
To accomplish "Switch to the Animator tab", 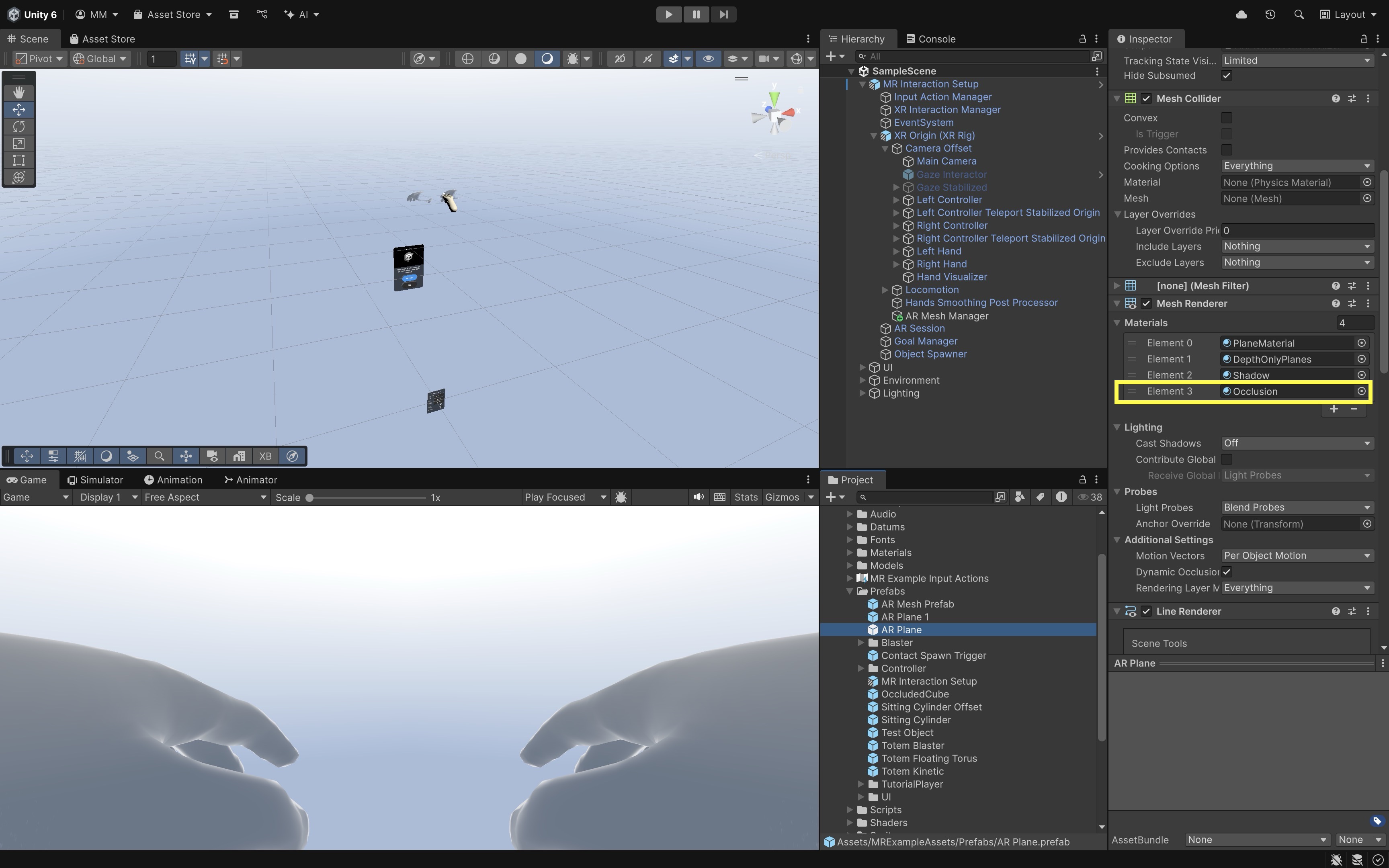I will (250, 480).
